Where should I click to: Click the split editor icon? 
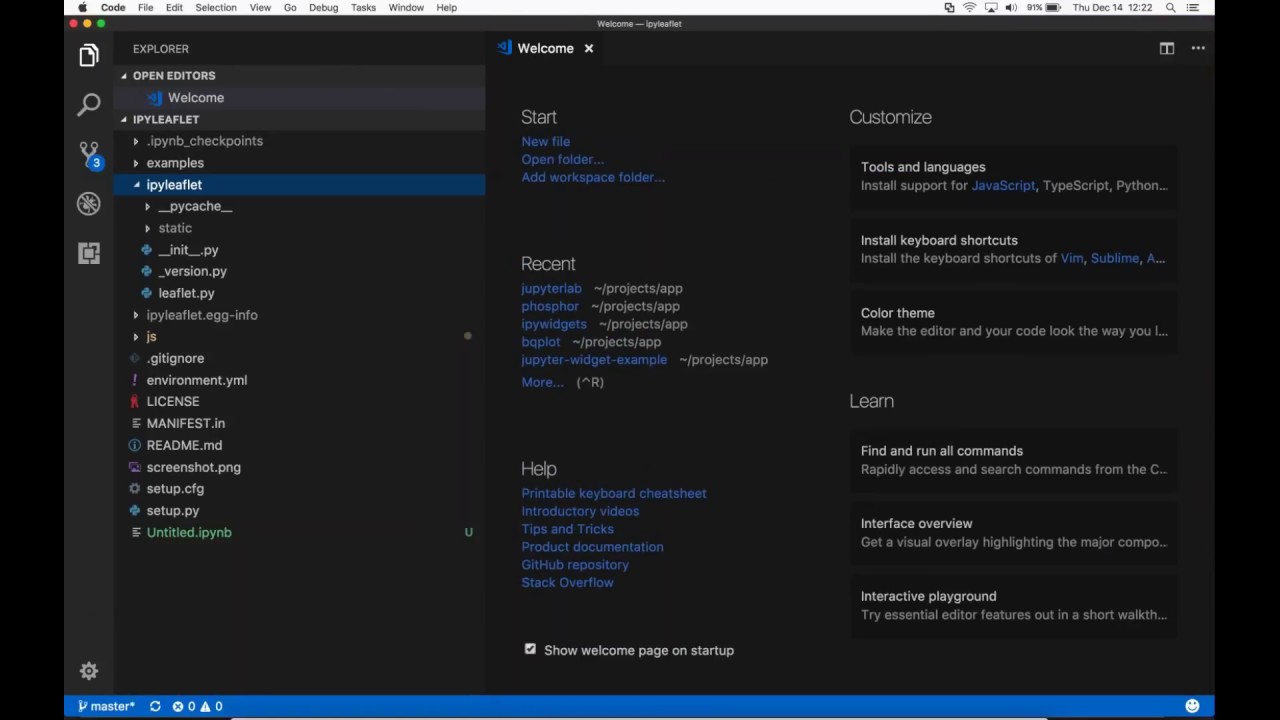1167,48
